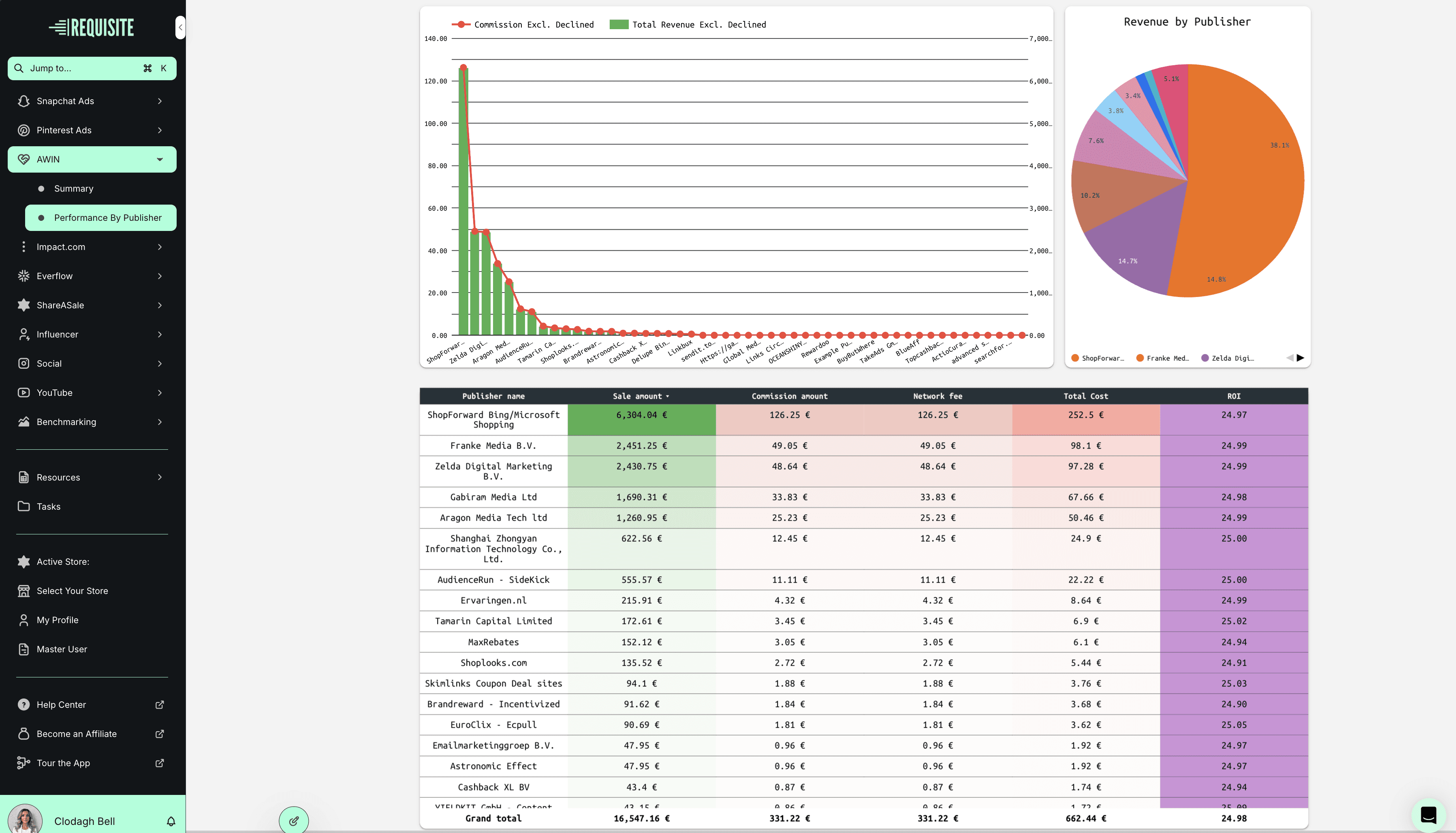Click the Help Center question mark icon
The image size is (1456, 833).
click(x=23, y=704)
